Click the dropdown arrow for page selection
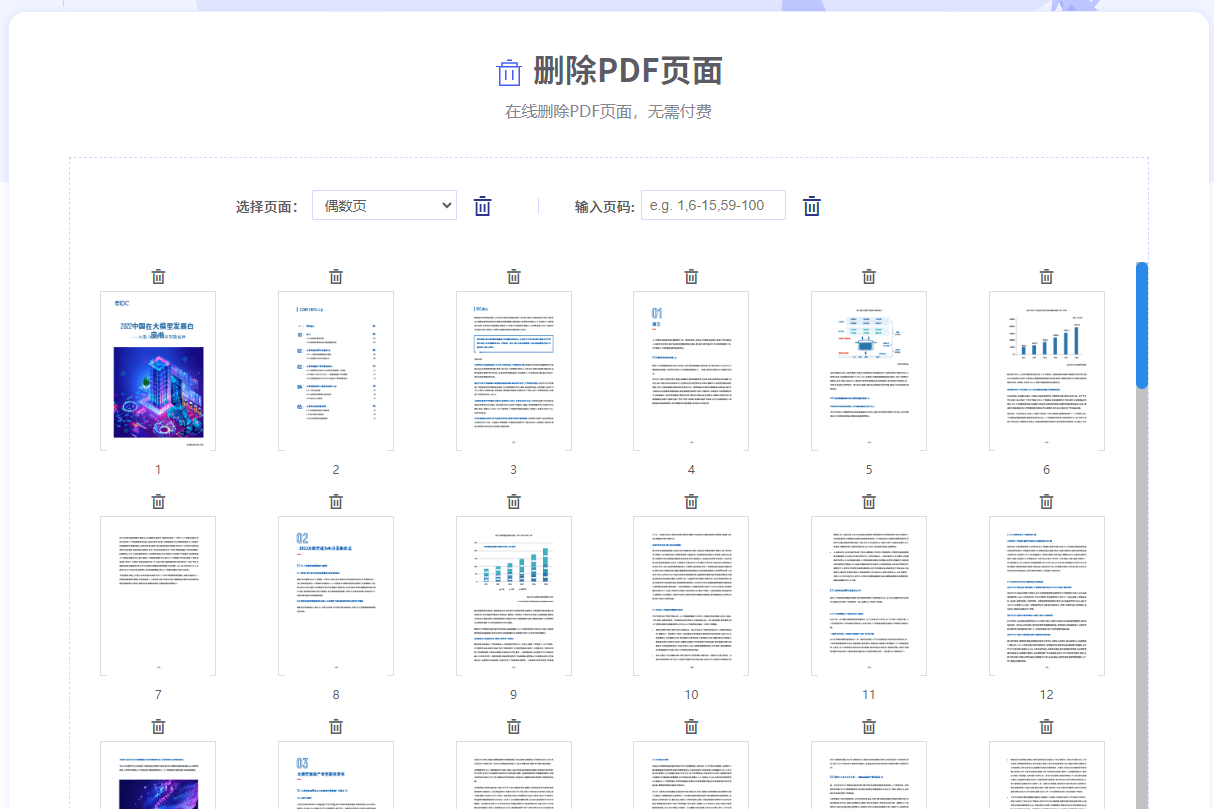1214x809 pixels. (x=446, y=205)
